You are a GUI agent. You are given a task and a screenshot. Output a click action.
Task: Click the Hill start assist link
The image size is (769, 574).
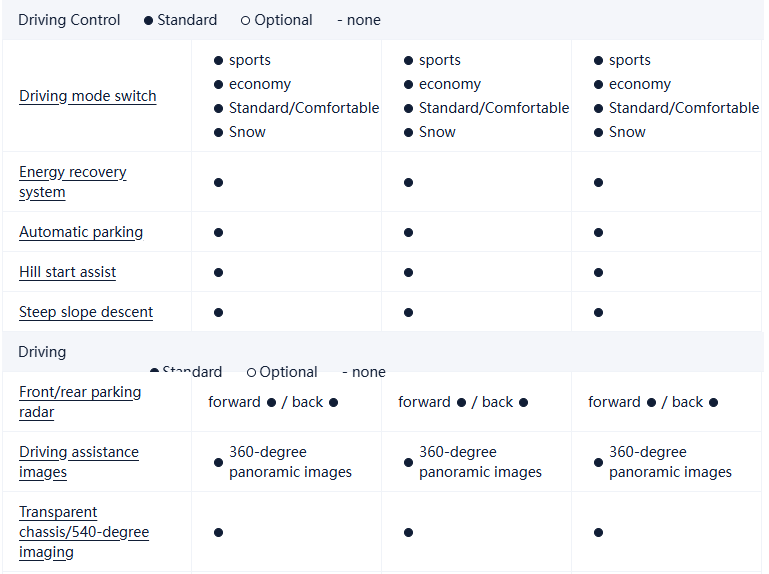click(x=67, y=272)
